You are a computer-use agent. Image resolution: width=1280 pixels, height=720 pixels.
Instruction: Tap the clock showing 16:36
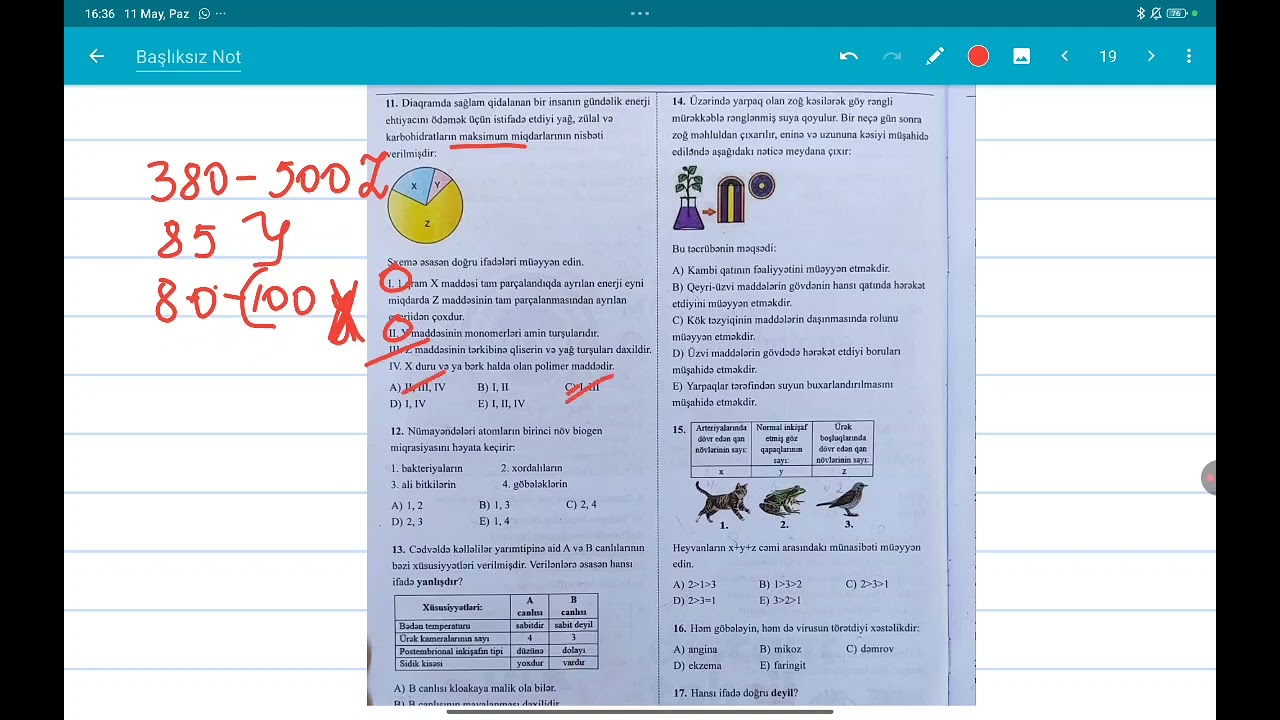99,14
